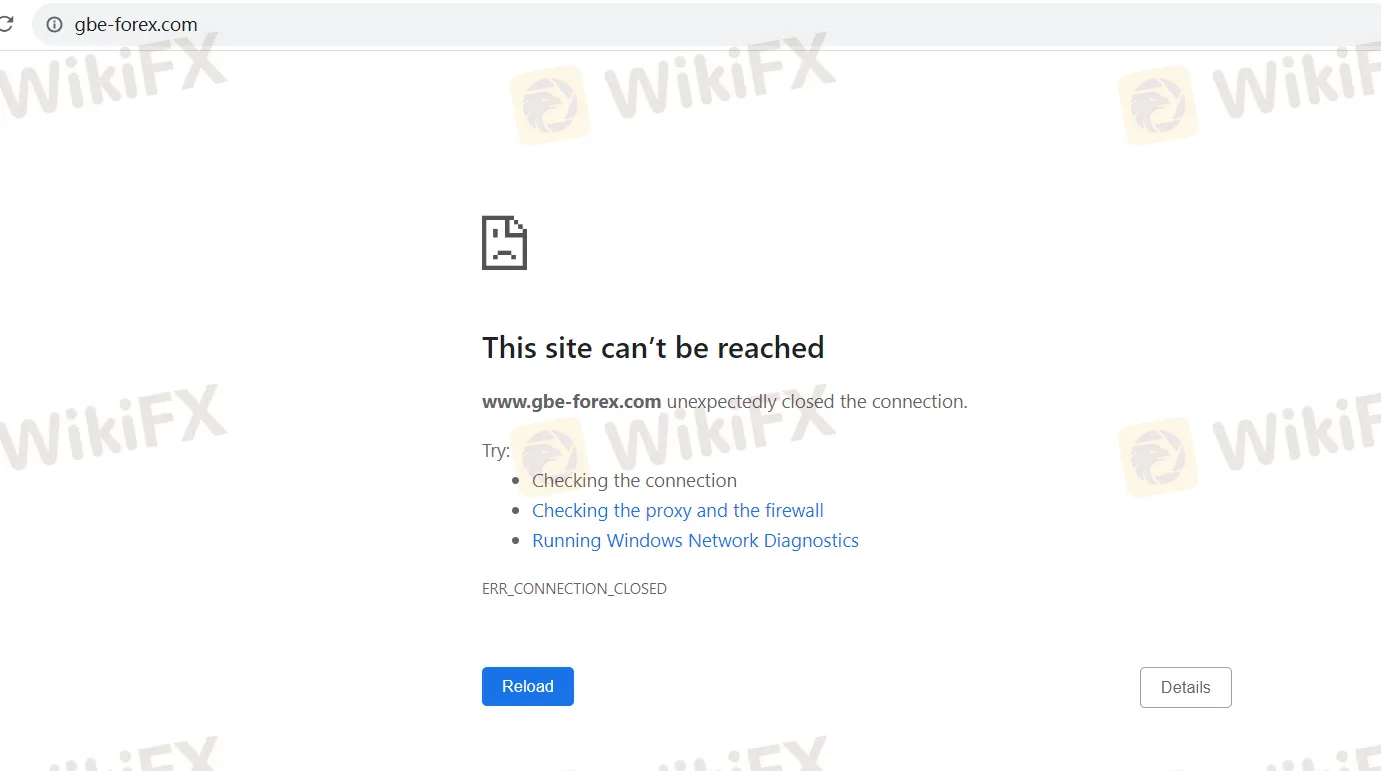The image size is (1381, 771).
Task: Click the WikiFX logo badge at middle right
Action: (1158, 457)
